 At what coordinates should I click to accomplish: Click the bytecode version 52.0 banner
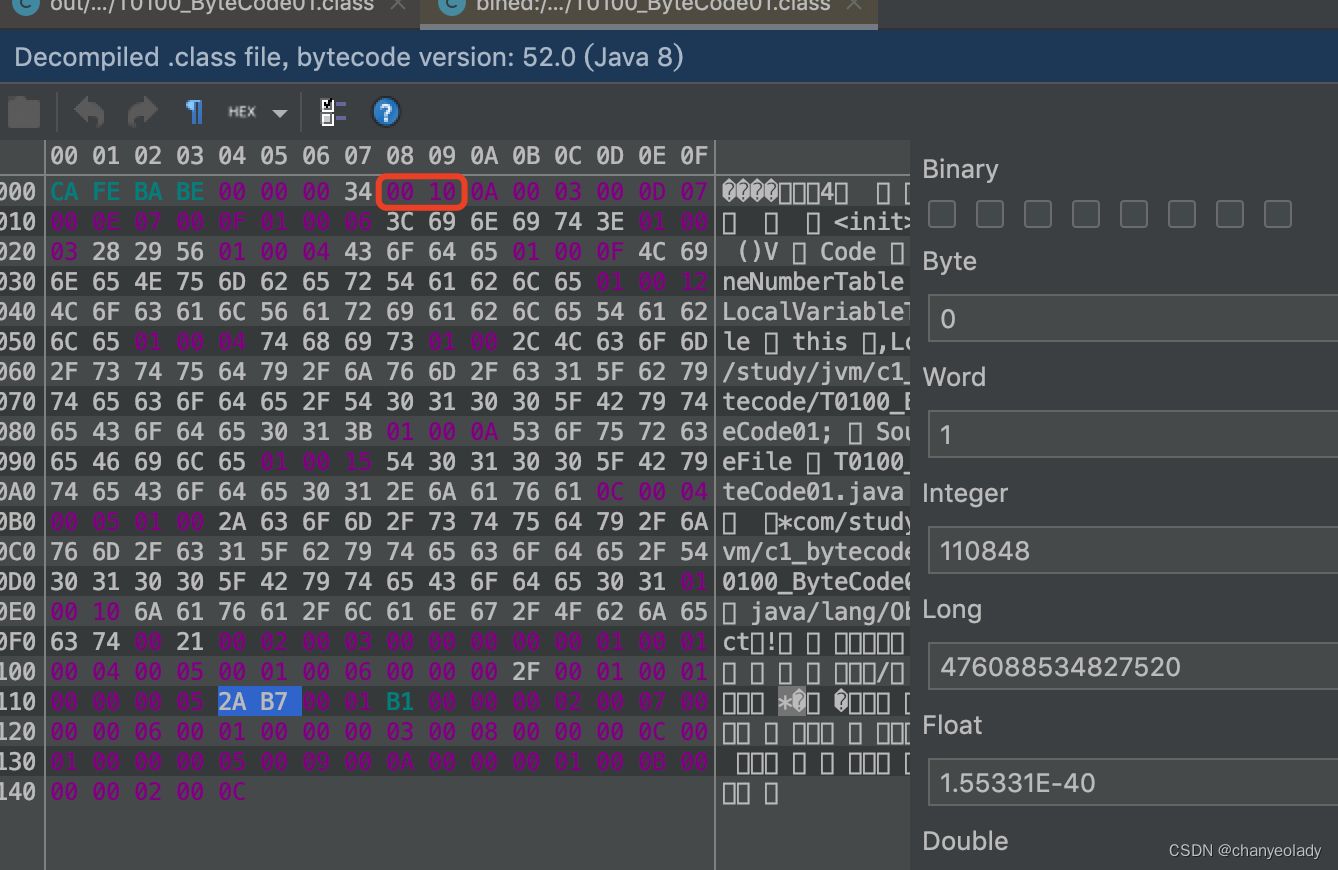click(350, 57)
